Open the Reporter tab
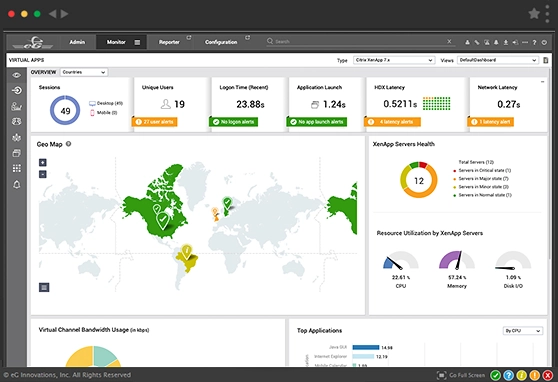Viewport: 558px width, 382px height. point(169,42)
